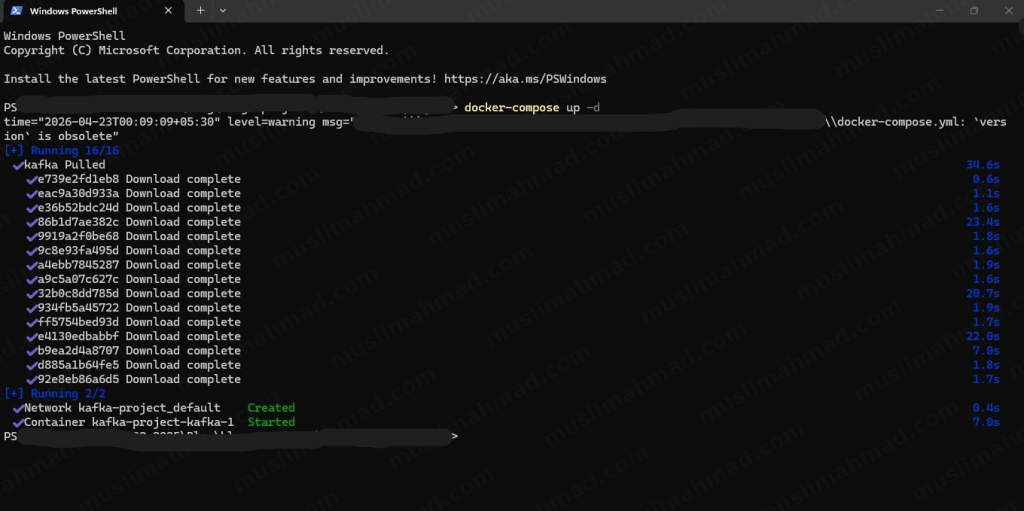Open the new tab profile dropdown

pyautogui.click(x=223, y=10)
